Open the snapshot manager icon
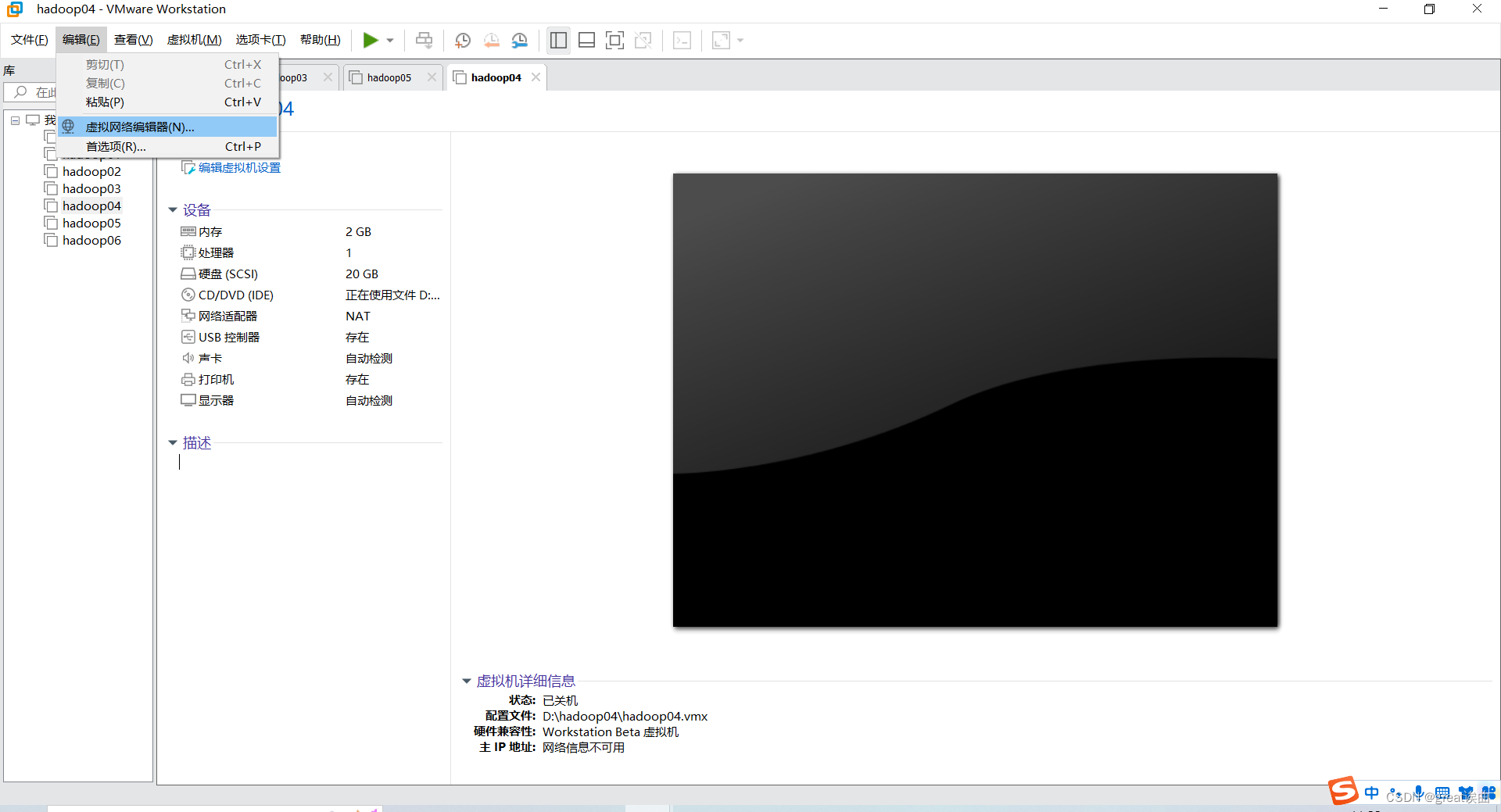 click(519, 40)
